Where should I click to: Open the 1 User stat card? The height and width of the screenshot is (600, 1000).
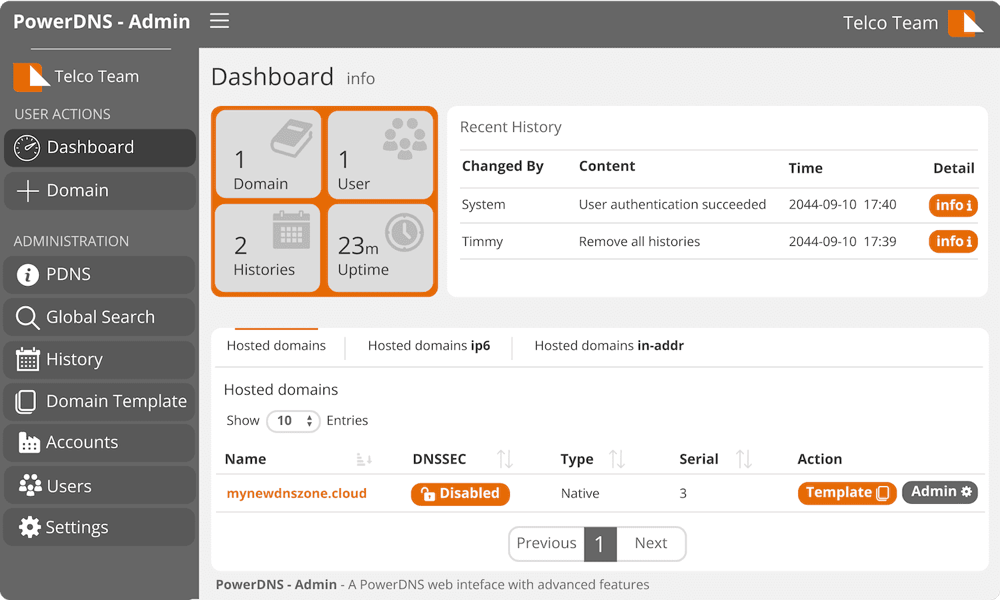tap(381, 154)
